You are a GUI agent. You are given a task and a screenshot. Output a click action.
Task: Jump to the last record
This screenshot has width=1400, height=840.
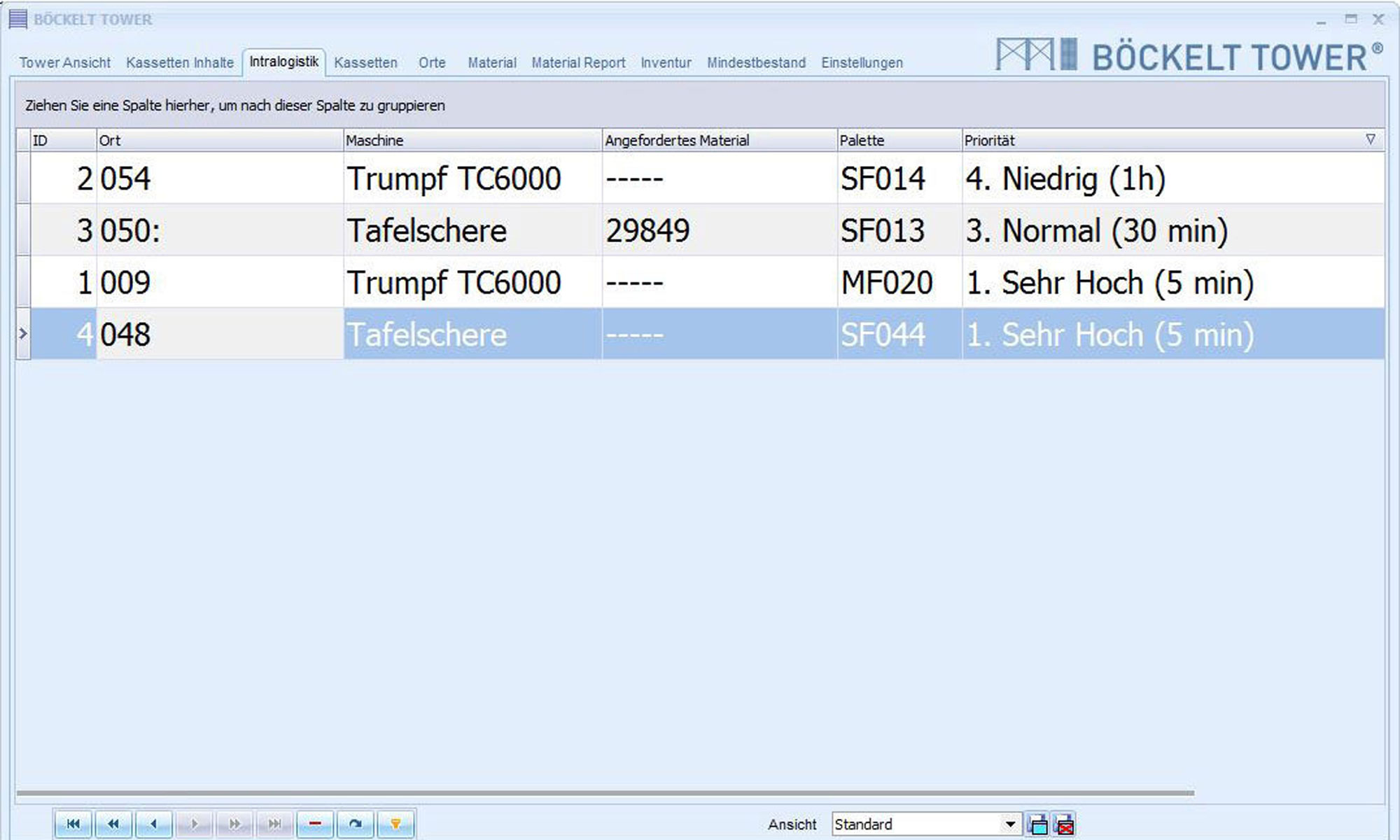[x=274, y=824]
